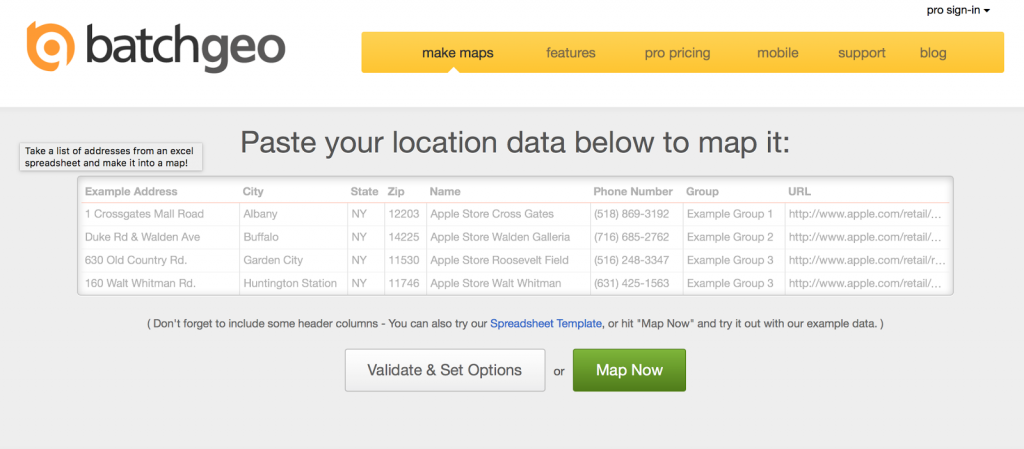Viewport: 1024px width, 449px height.
Task: Click the green Map Now button
Action: pyautogui.click(x=629, y=370)
